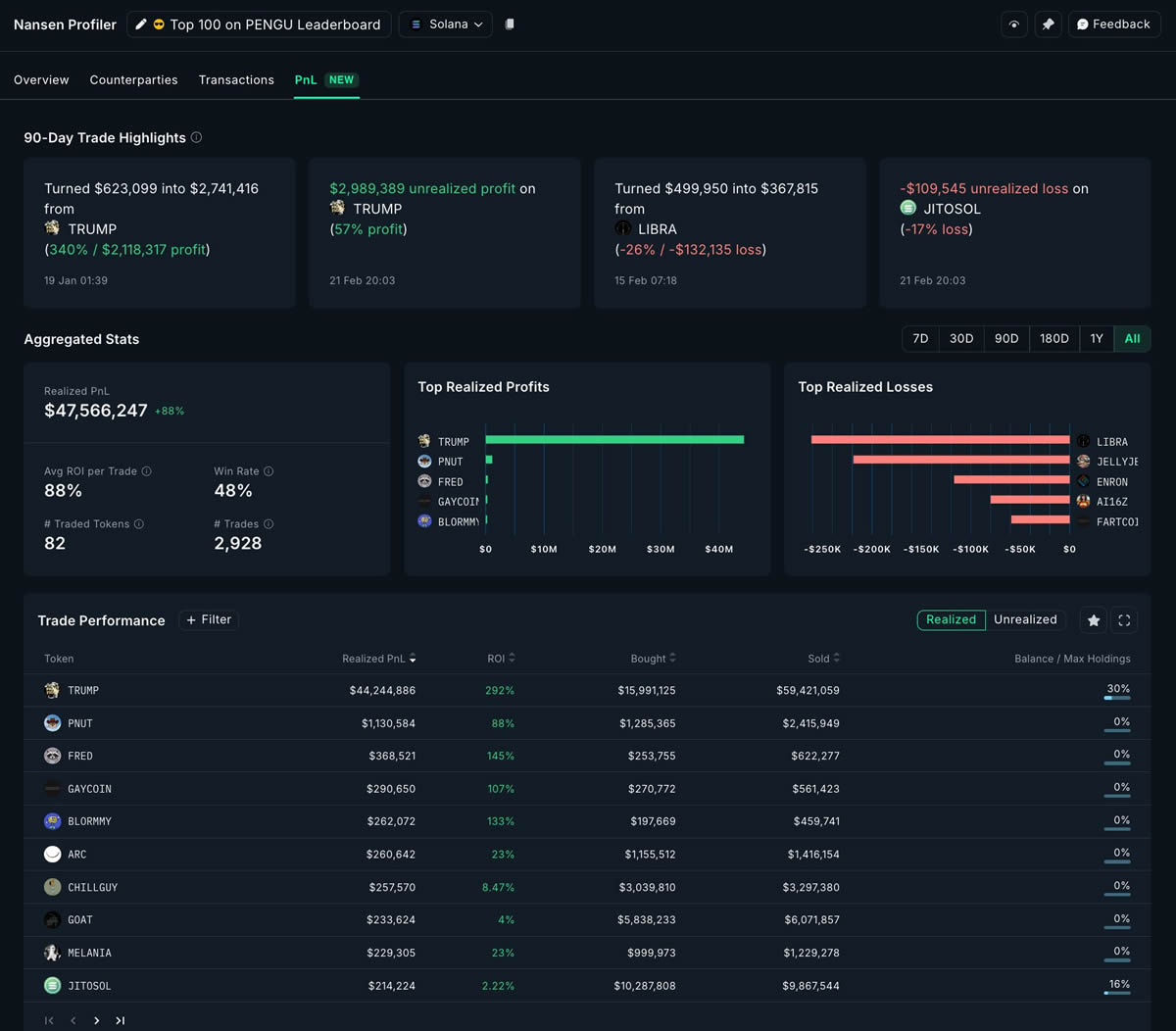Open the 90-Day Trade Highlights info icon
This screenshot has height=1031, width=1176.
(x=196, y=137)
